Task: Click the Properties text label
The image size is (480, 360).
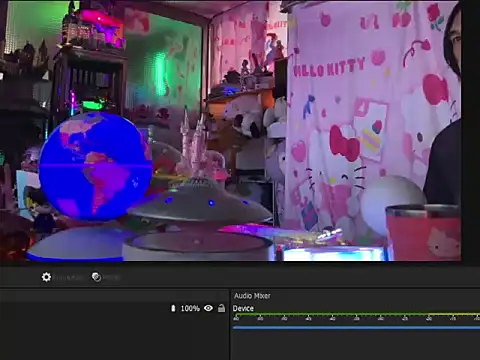Action: (x=69, y=277)
